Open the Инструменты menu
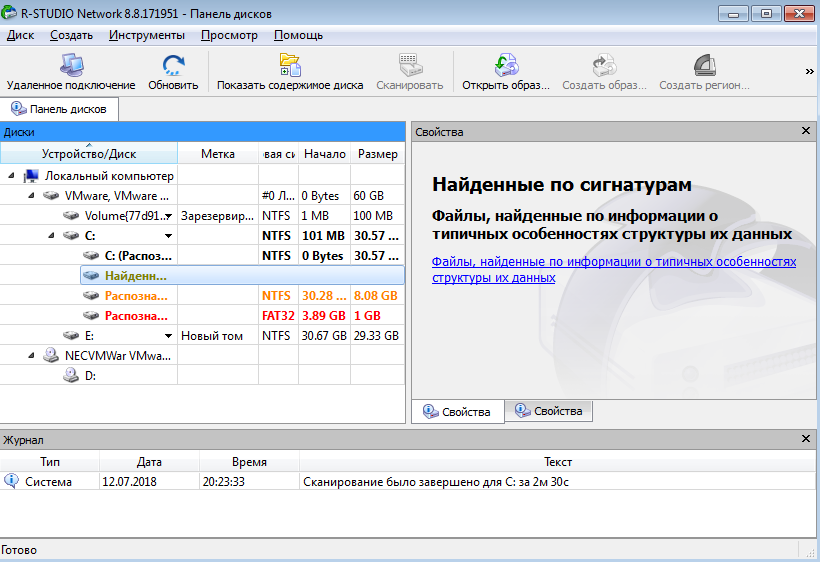This screenshot has height=562, width=820. (x=146, y=35)
